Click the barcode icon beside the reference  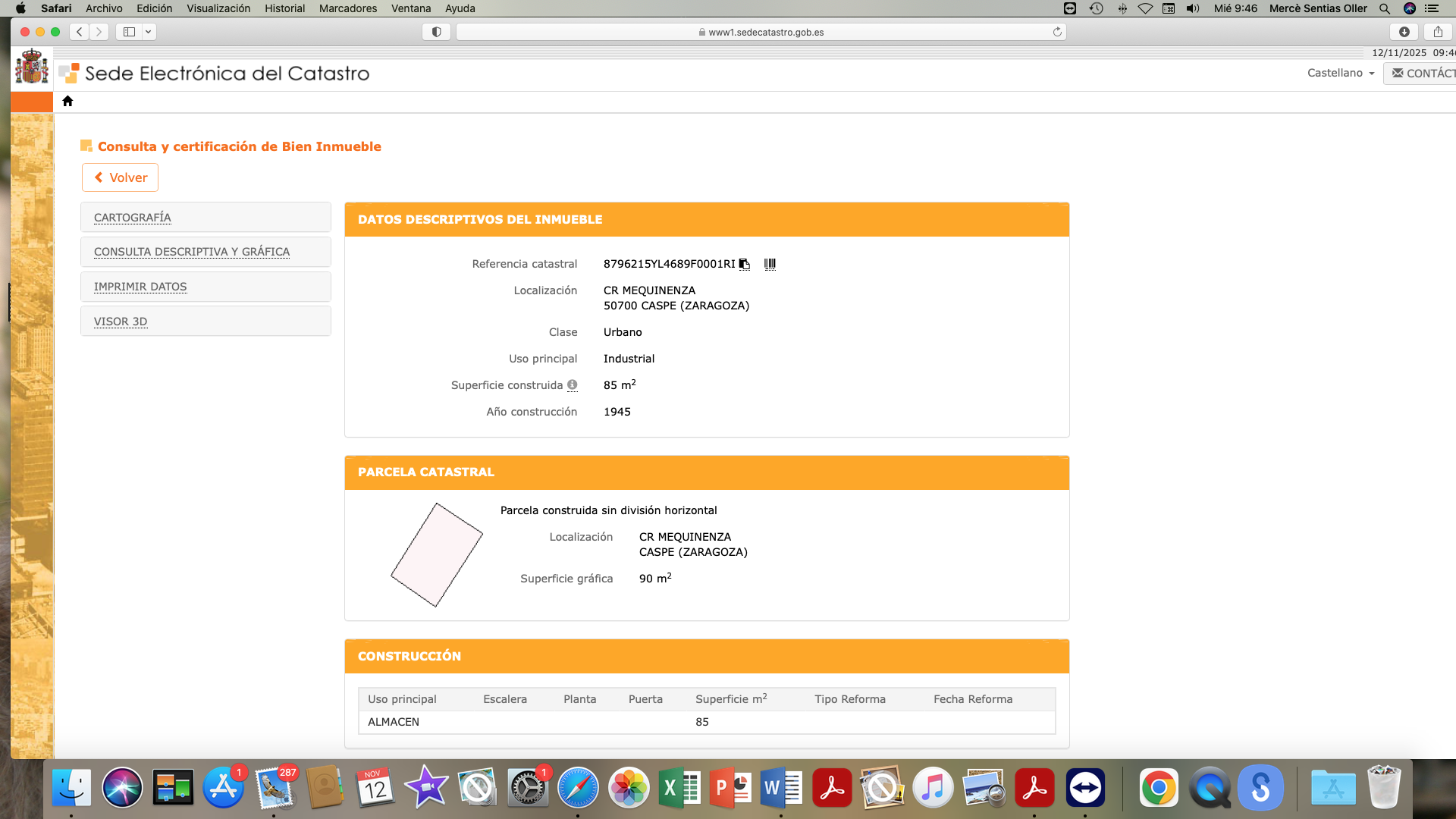click(770, 264)
